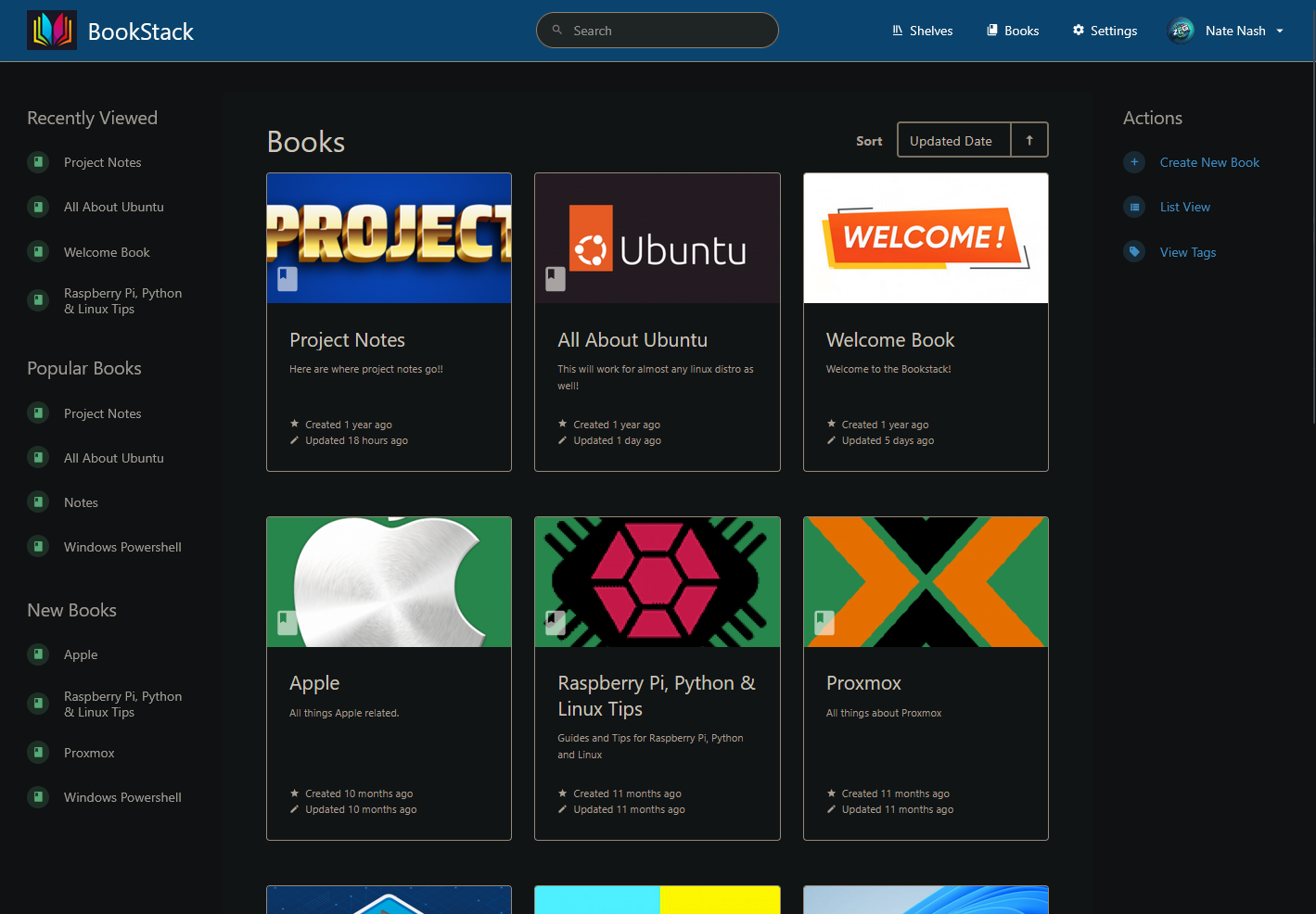Click the Raspberry Pi cover image

pyautogui.click(x=658, y=582)
